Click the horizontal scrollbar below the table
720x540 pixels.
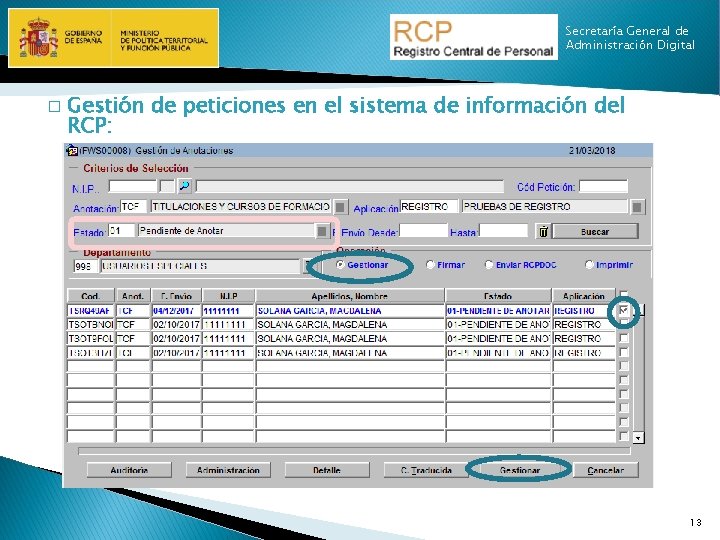pyautogui.click(x=354, y=451)
